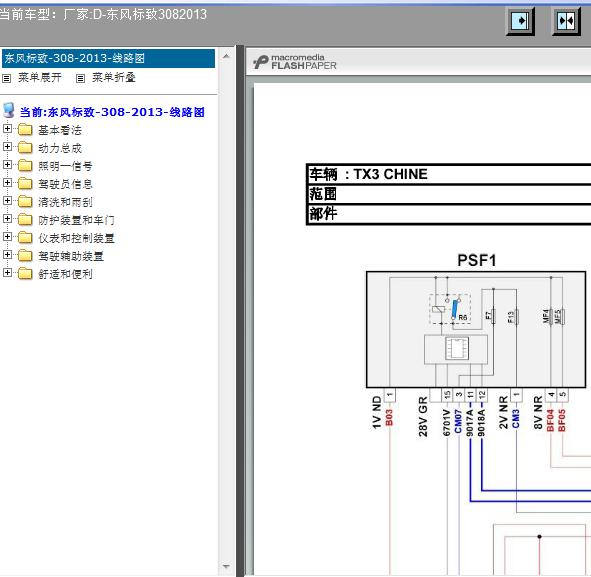Click the CM3 wire label

point(516,419)
